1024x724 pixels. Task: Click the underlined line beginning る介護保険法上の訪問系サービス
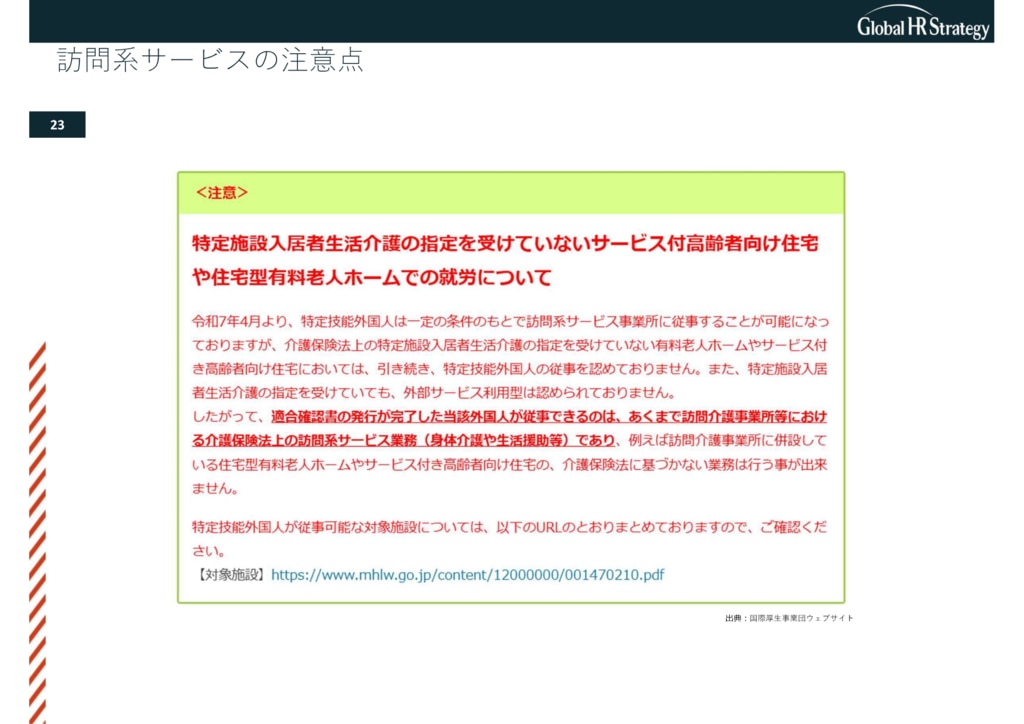click(x=404, y=441)
